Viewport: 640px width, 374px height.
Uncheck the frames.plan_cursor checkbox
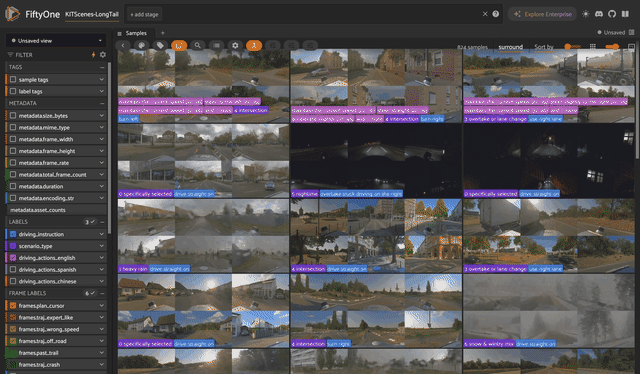(x=13, y=305)
